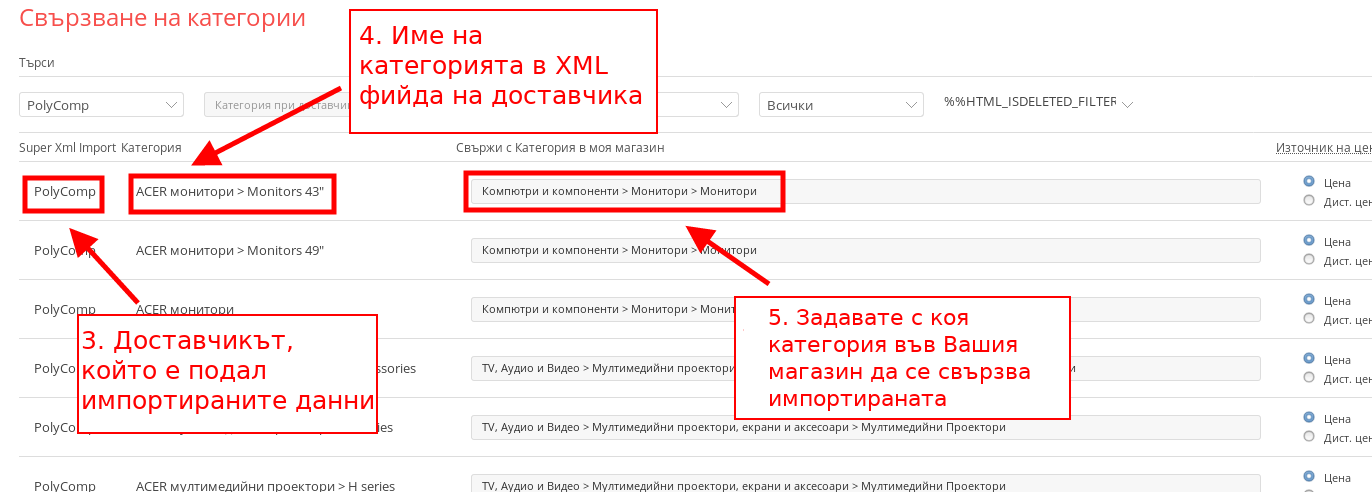The width and height of the screenshot is (1372, 492).
Task: Click the store category field for Monitors 49"
Action: click(x=865, y=250)
